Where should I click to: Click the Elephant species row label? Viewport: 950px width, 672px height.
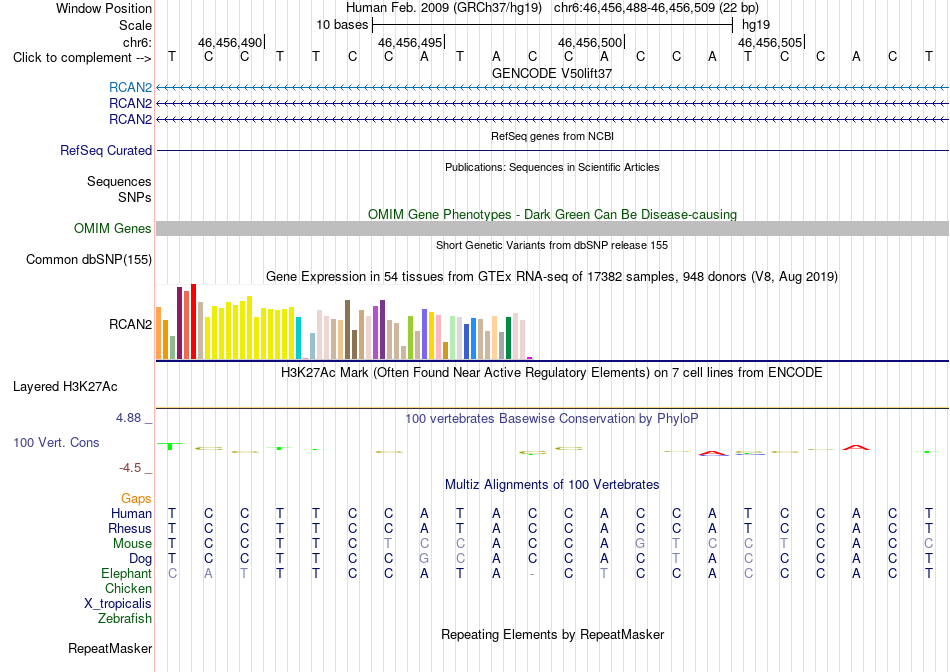[x=126, y=573]
